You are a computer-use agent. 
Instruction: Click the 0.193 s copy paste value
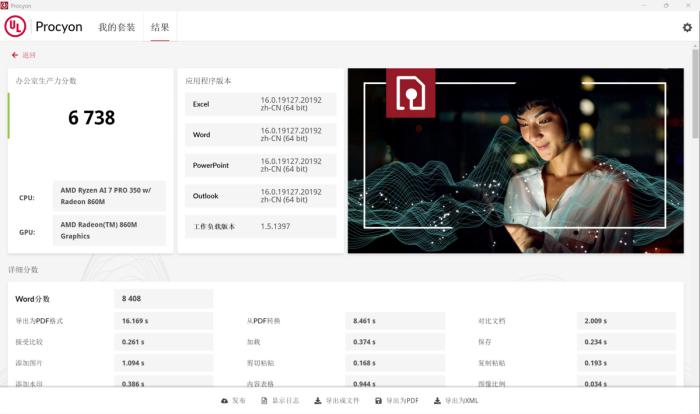pos(626,363)
